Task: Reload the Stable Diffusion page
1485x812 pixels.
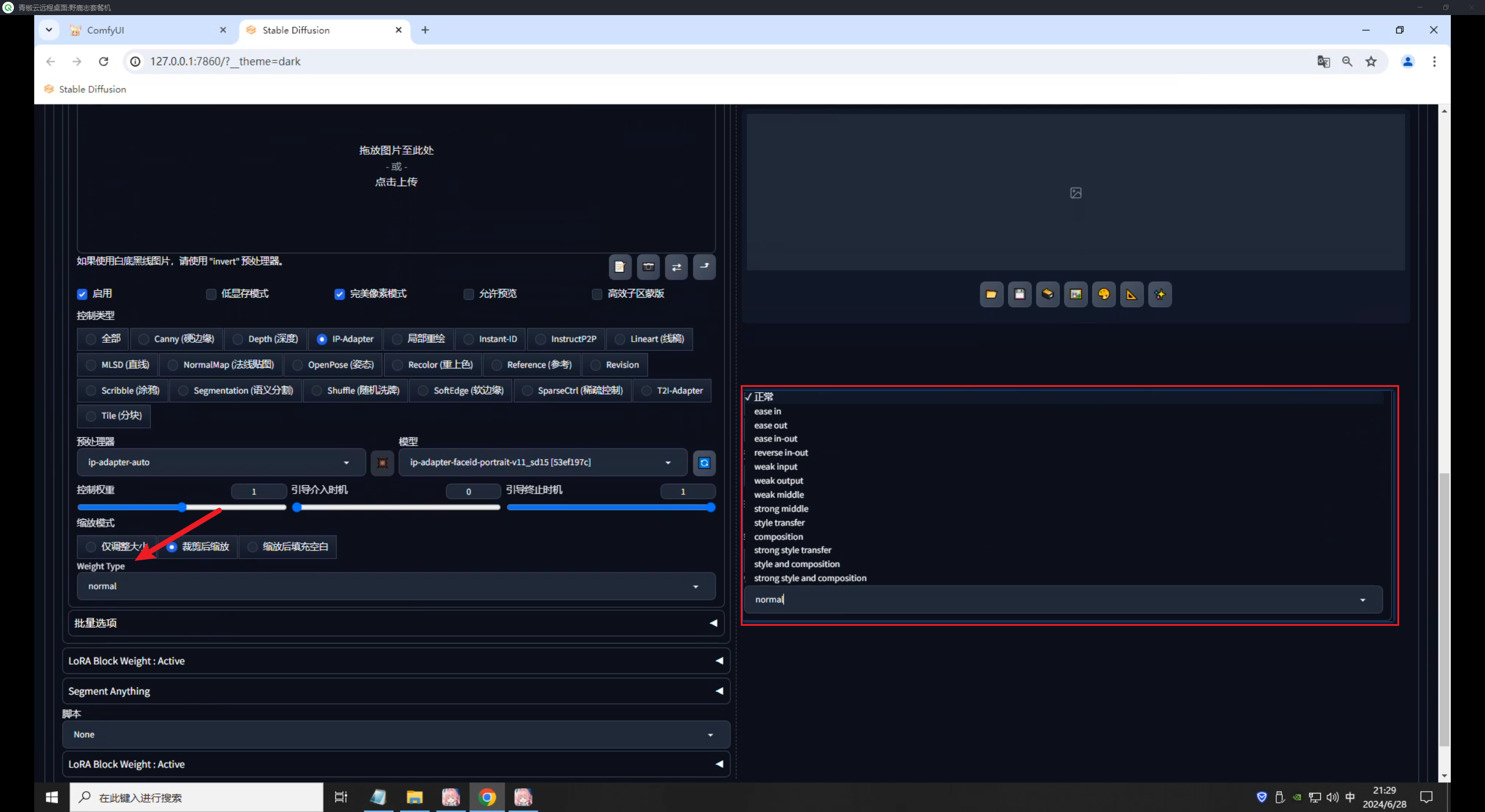Action: coord(103,61)
